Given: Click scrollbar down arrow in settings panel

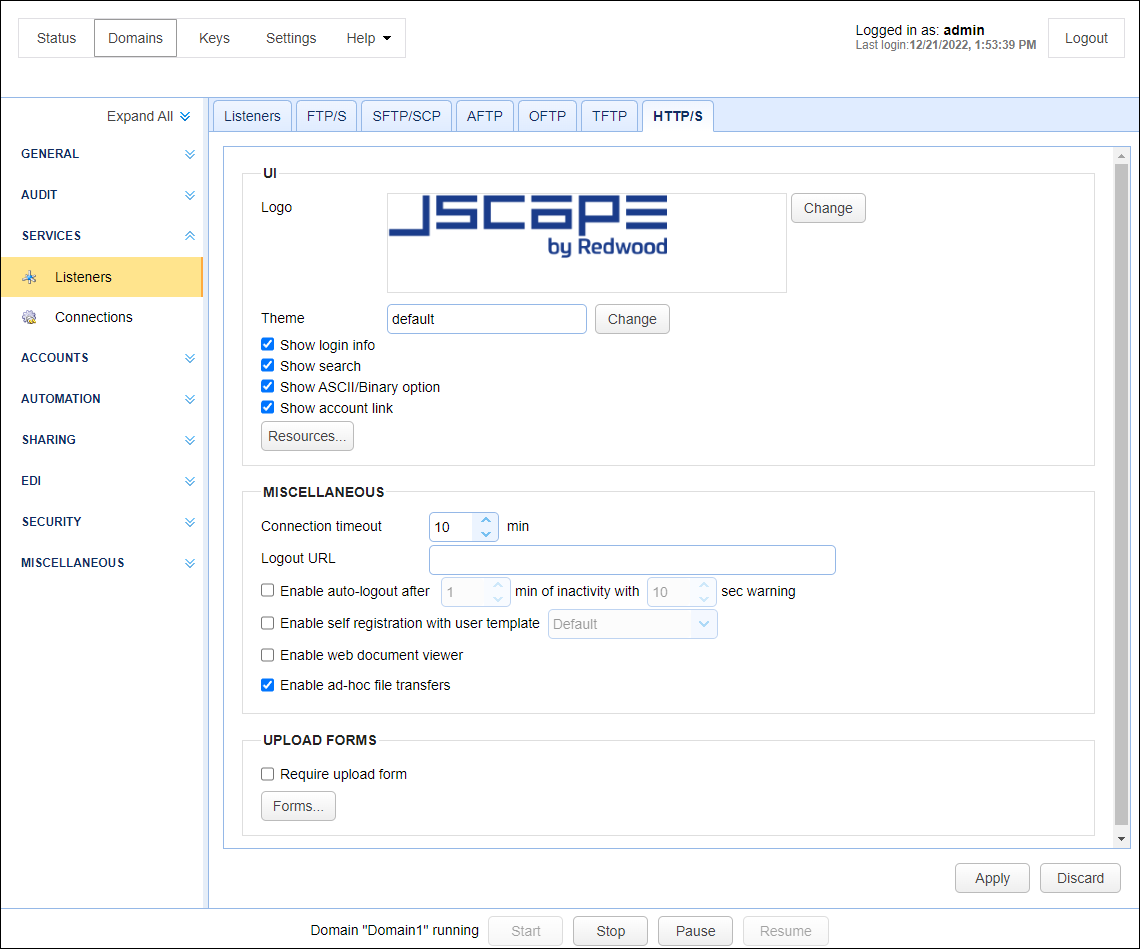Looking at the screenshot, I should click(1121, 839).
